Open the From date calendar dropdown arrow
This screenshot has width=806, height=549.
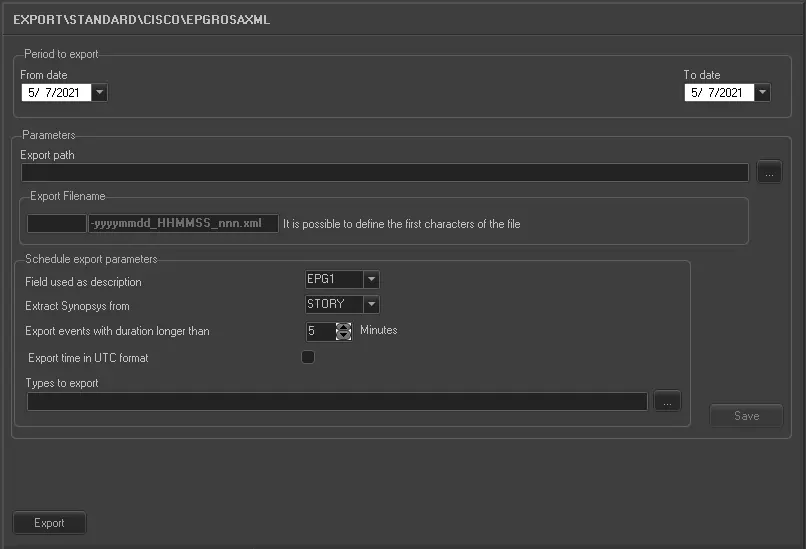99,93
